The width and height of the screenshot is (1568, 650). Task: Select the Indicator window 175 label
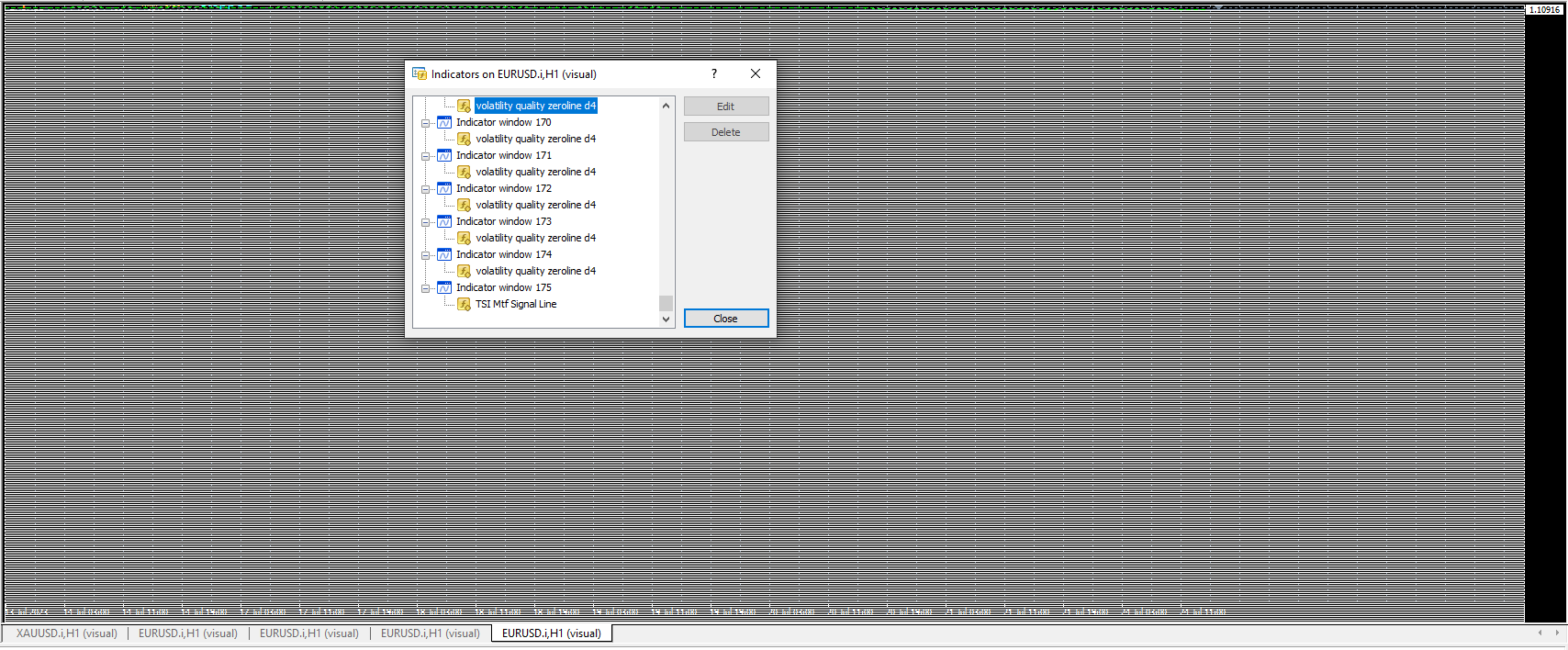[504, 287]
